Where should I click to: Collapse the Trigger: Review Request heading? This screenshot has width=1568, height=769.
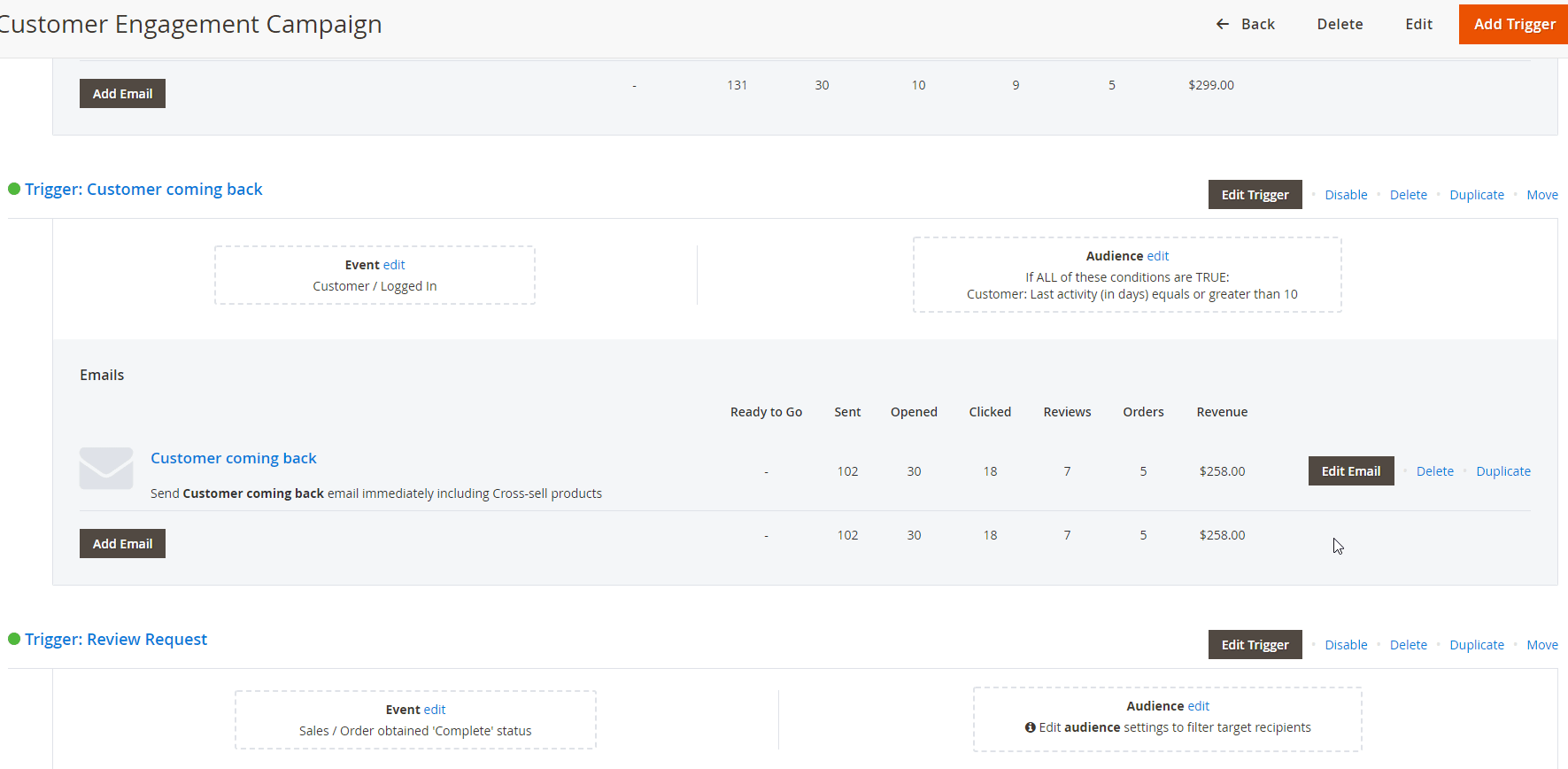click(x=116, y=640)
